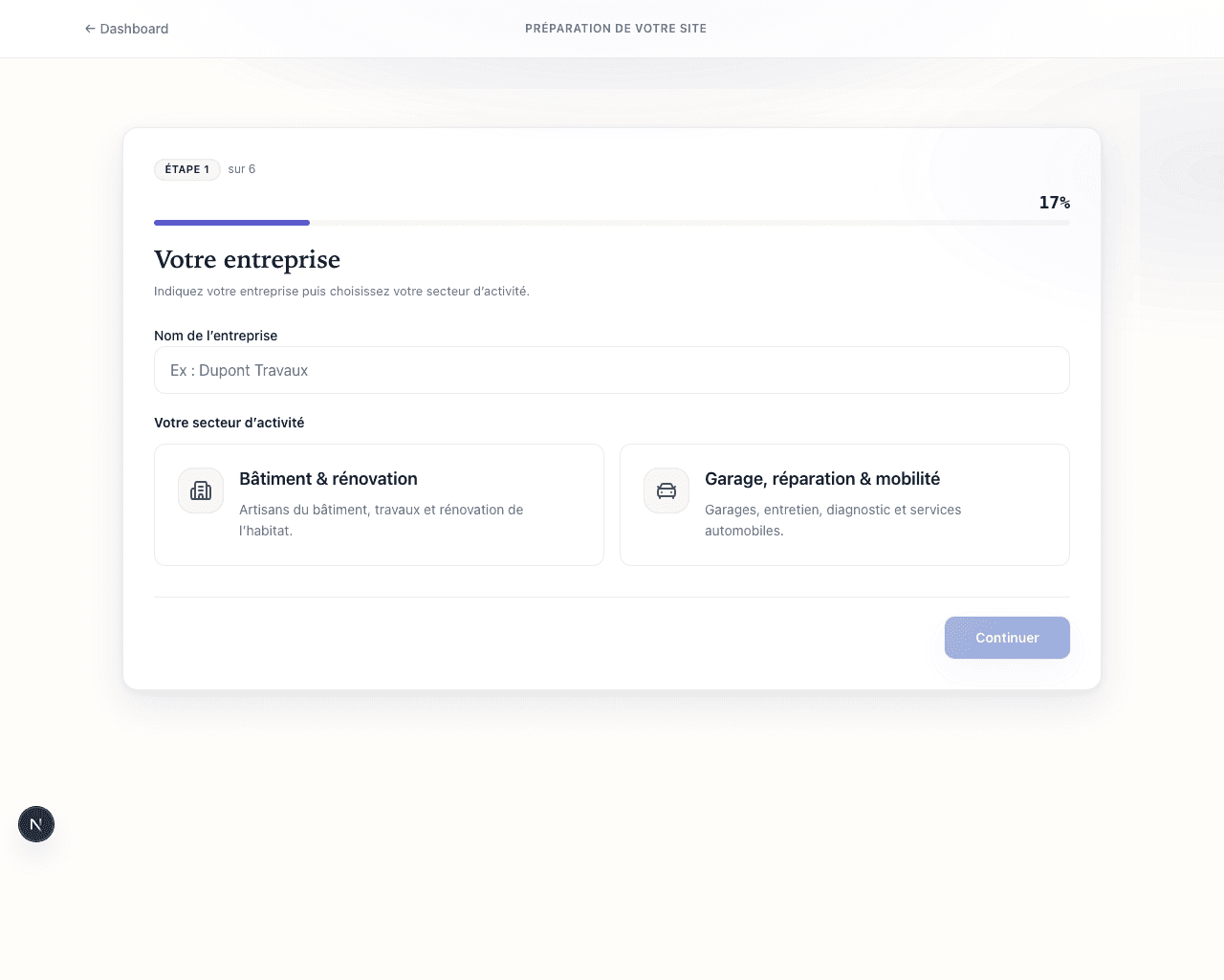
Task: Select the Bâtiment & rénovation sector card
Action: point(379,505)
